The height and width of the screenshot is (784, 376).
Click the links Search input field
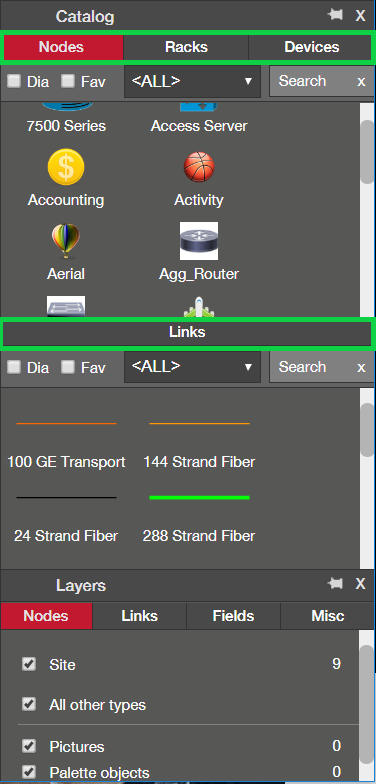312,367
